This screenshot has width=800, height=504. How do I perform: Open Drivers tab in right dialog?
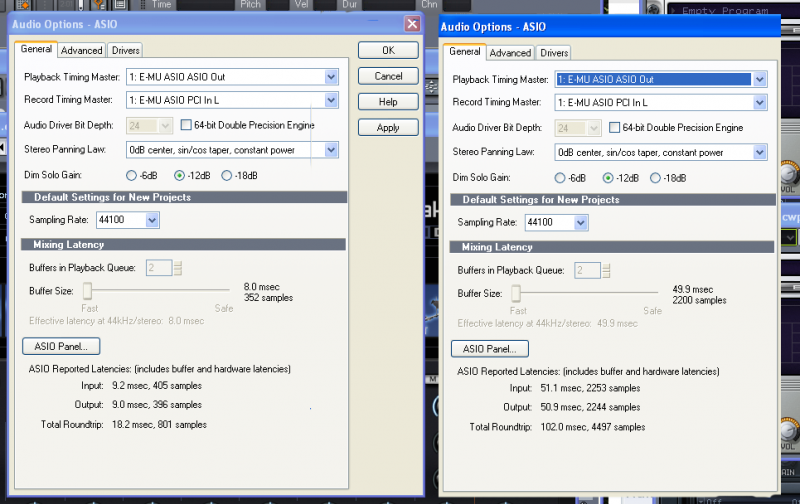pos(554,53)
